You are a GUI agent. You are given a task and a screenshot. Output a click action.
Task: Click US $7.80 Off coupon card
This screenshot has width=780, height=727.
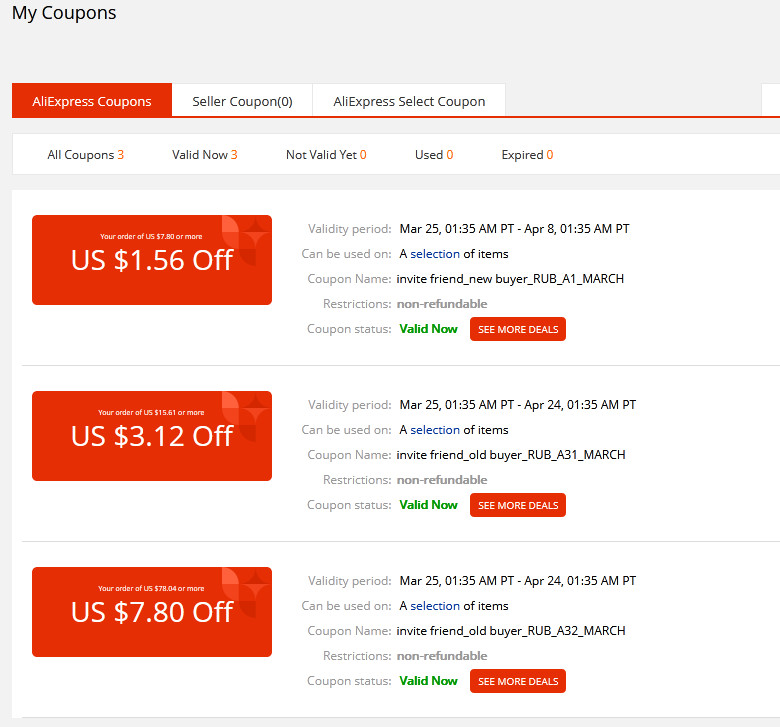pos(152,612)
